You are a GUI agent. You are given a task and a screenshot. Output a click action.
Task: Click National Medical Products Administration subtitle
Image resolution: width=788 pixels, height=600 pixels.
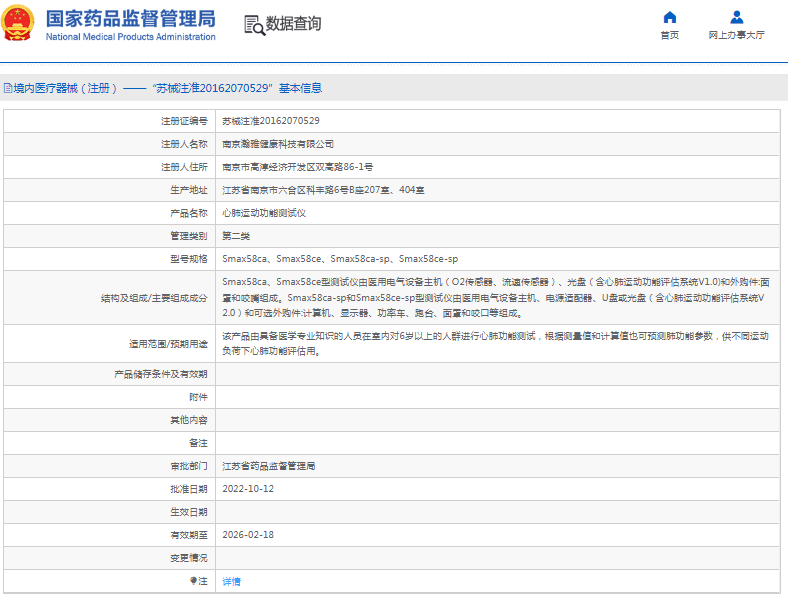click(130, 37)
